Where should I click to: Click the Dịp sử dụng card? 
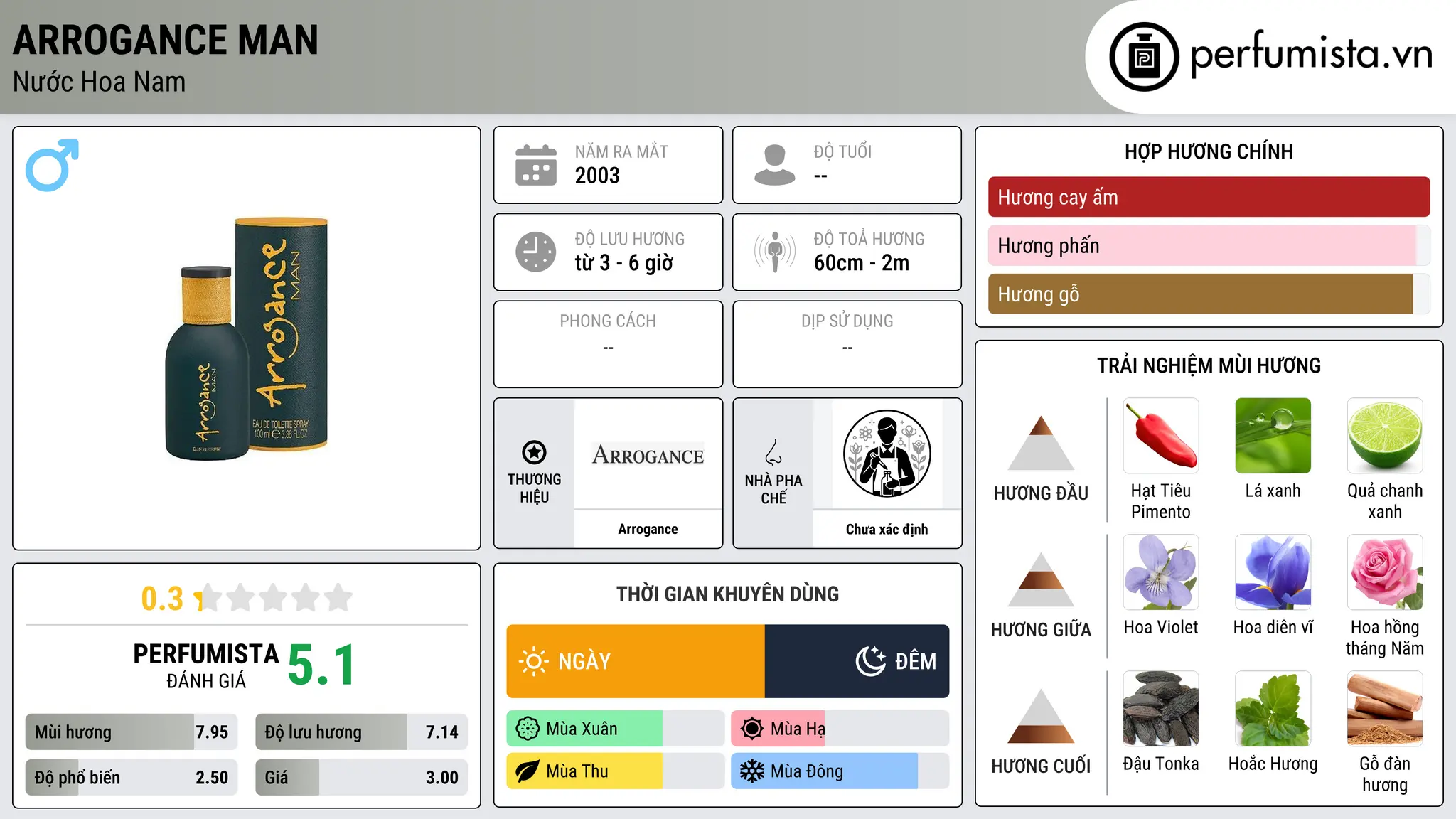847,344
